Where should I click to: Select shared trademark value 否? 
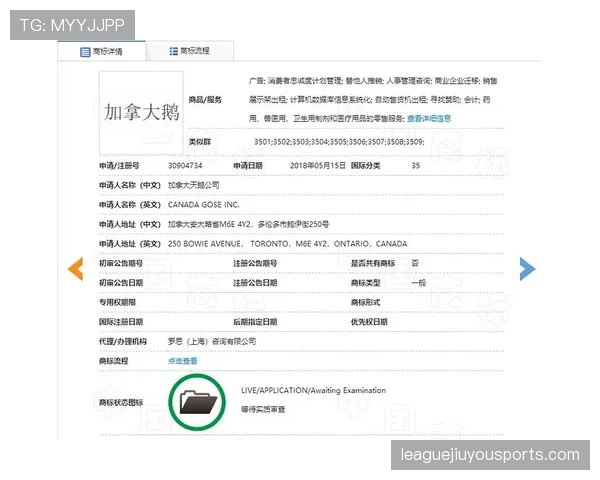tap(415, 263)
